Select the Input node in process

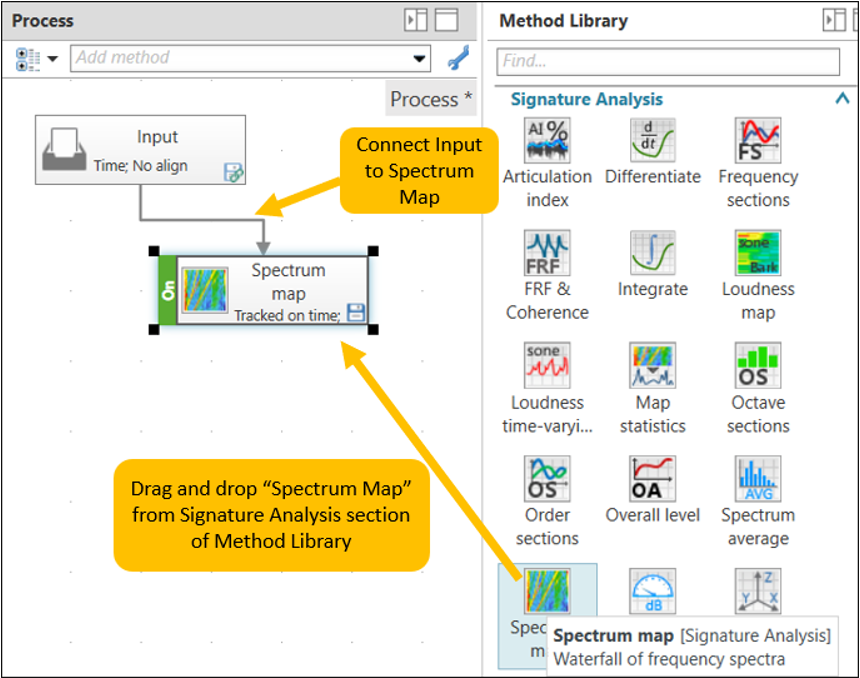(x=140, y=149)
